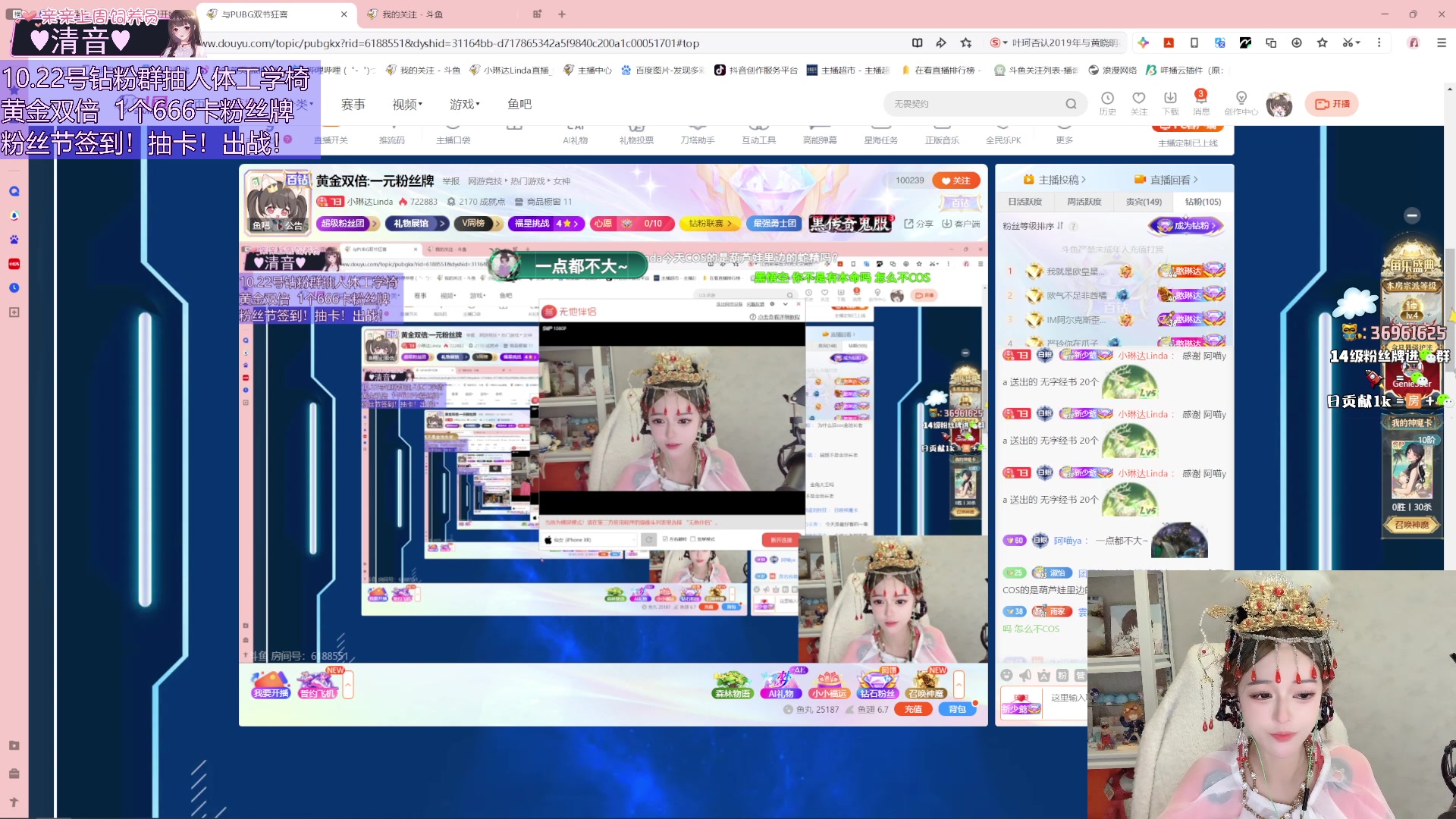This screenshot has width=1456, height=819.
Task: Open the 小小福运 gift icon
Action: (829, 685)
